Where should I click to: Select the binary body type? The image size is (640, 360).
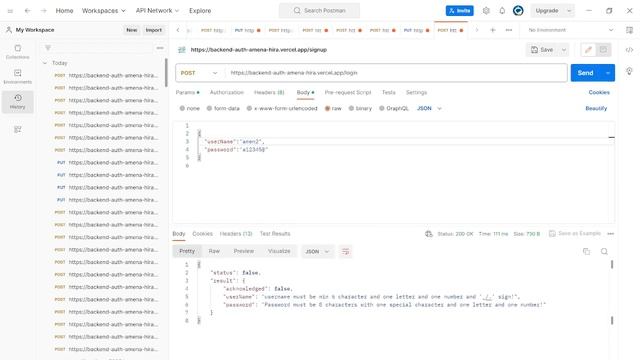click(x=360, y=109)
